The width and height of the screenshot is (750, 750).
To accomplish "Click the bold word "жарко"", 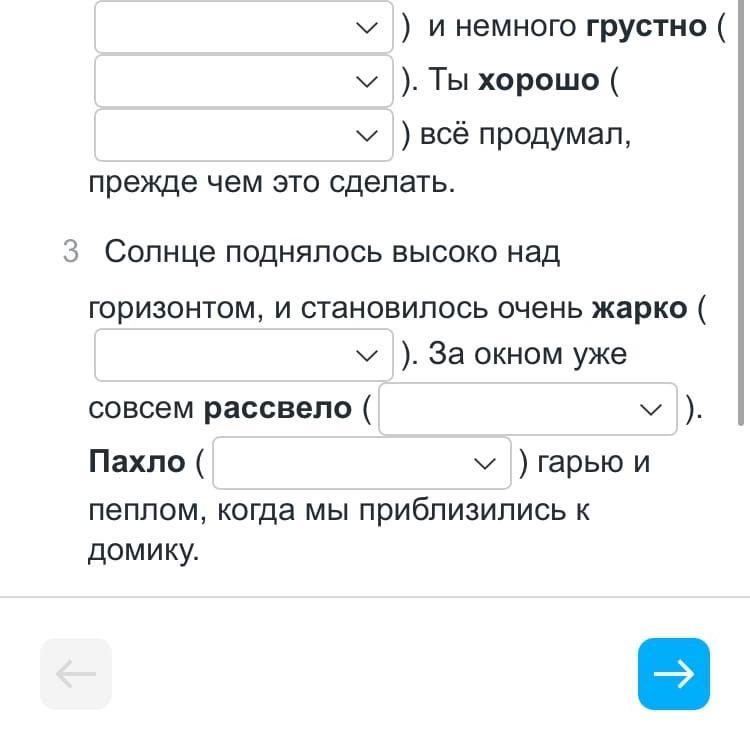I will [x=639, y=308].
